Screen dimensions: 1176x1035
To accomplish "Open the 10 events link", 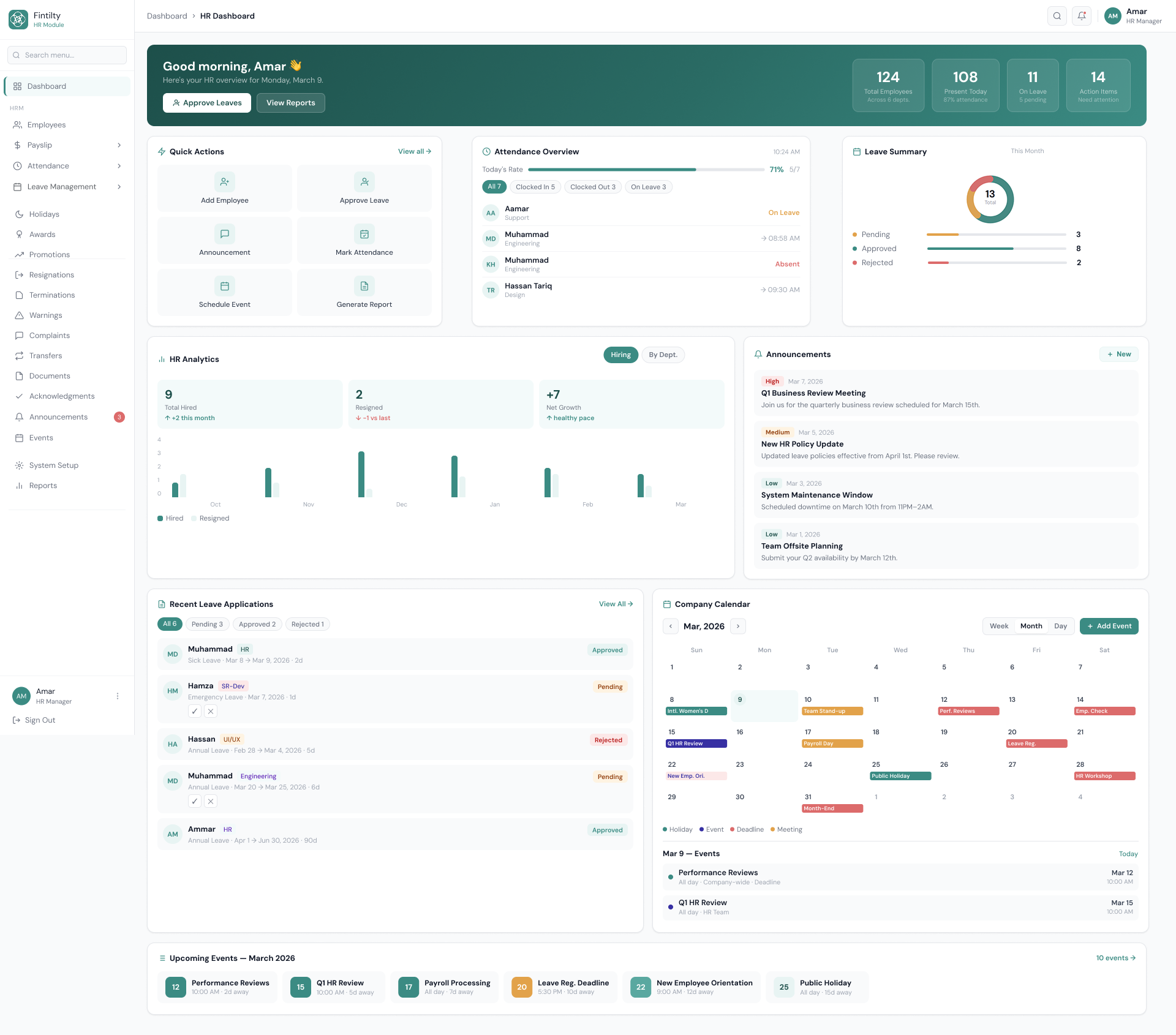I will [x=1116, y=958].
